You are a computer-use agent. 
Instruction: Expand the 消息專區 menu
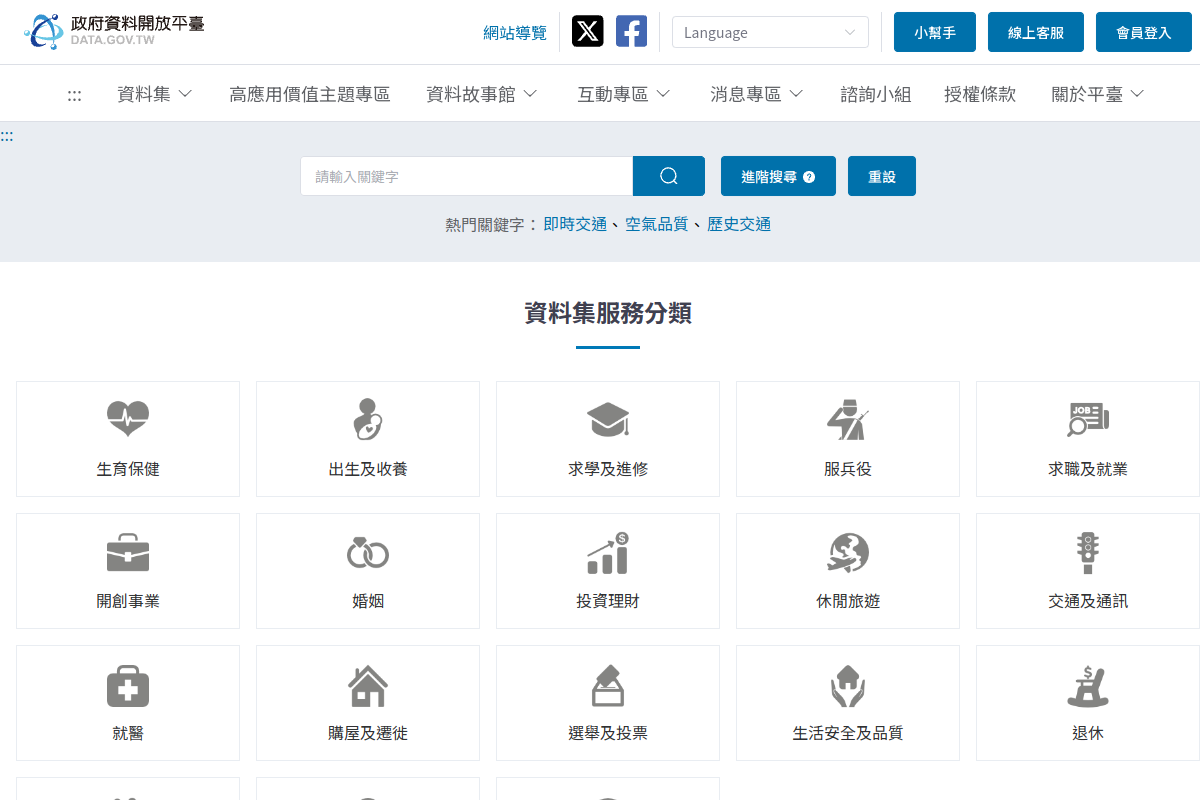pos(757,94)
